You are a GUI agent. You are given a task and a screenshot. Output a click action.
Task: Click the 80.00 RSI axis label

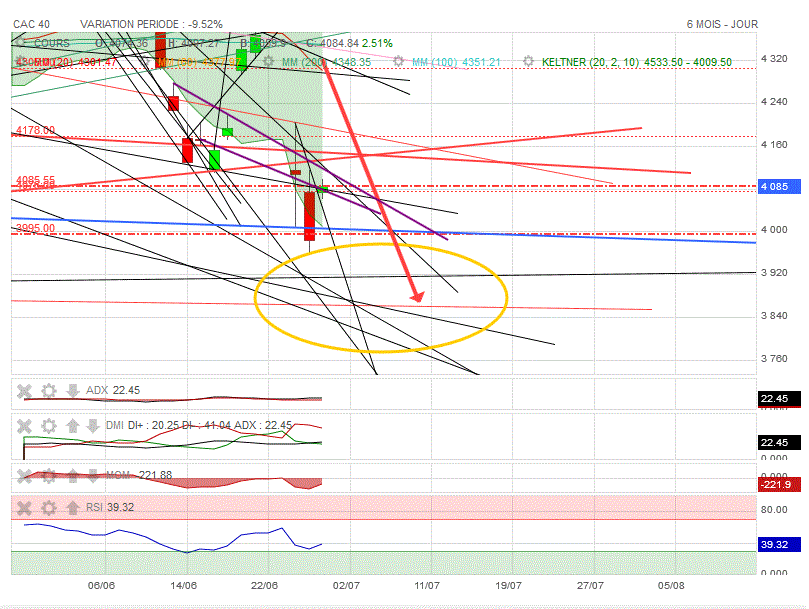(774, 510)
